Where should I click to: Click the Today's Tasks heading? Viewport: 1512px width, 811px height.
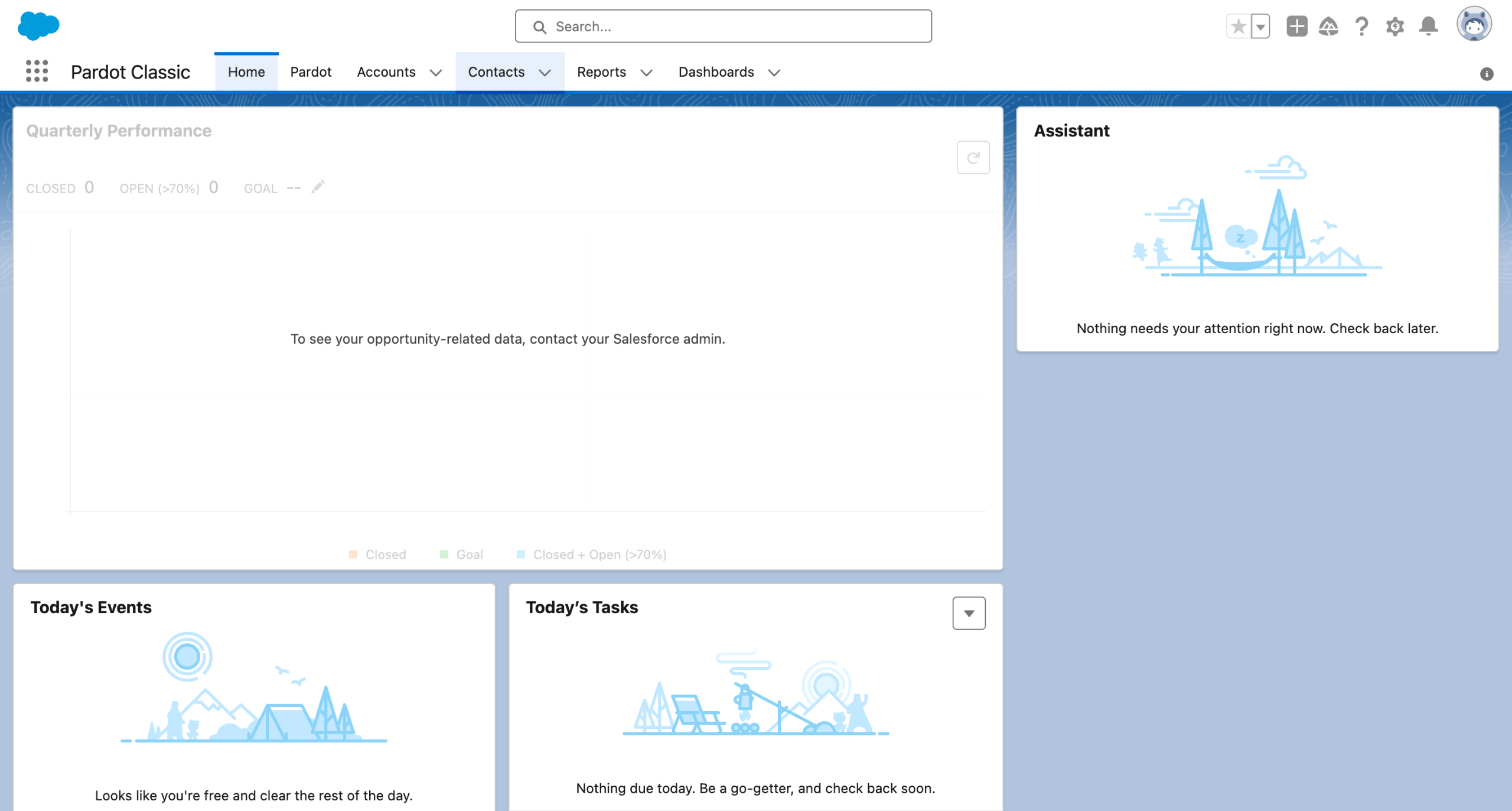click(x=582, y=607)
